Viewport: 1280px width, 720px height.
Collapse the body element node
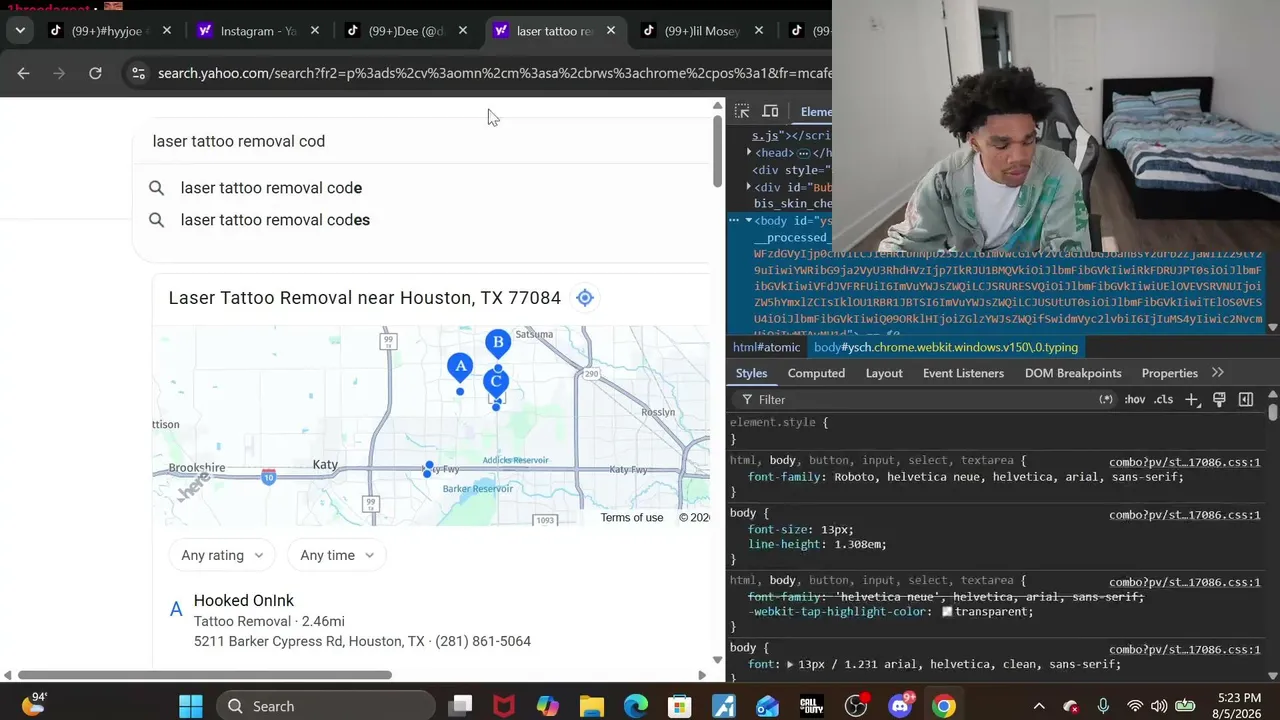tap(748, 220)
